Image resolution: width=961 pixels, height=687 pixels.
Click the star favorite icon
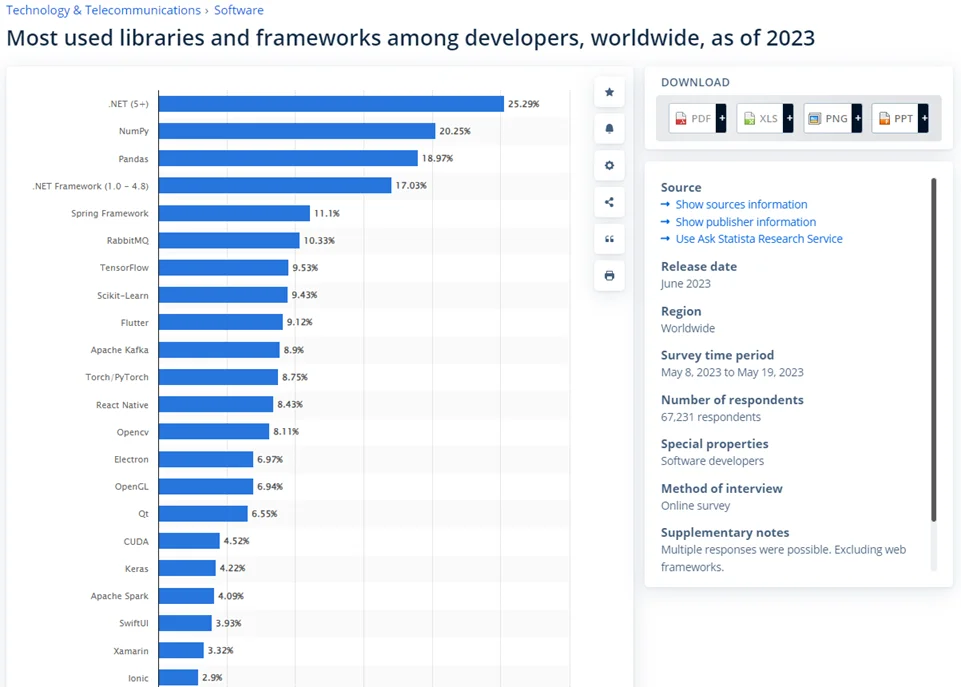[x=609, y=92]
